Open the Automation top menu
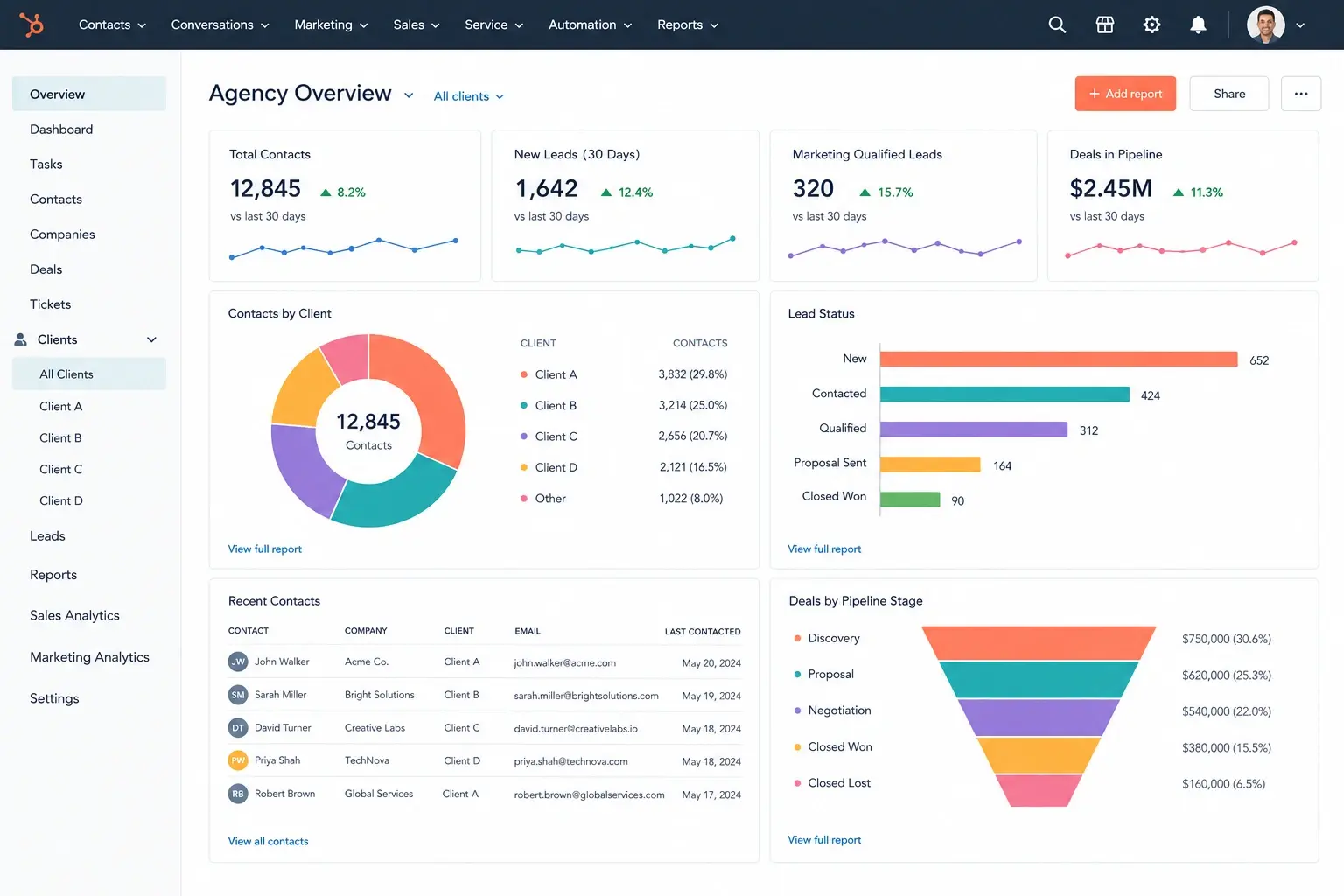 point(590,24)
